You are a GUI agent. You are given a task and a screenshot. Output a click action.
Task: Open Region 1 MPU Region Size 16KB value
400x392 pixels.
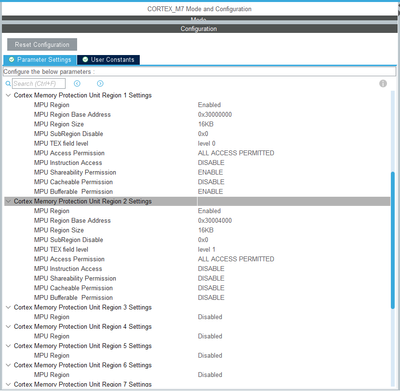coord(206,124)
